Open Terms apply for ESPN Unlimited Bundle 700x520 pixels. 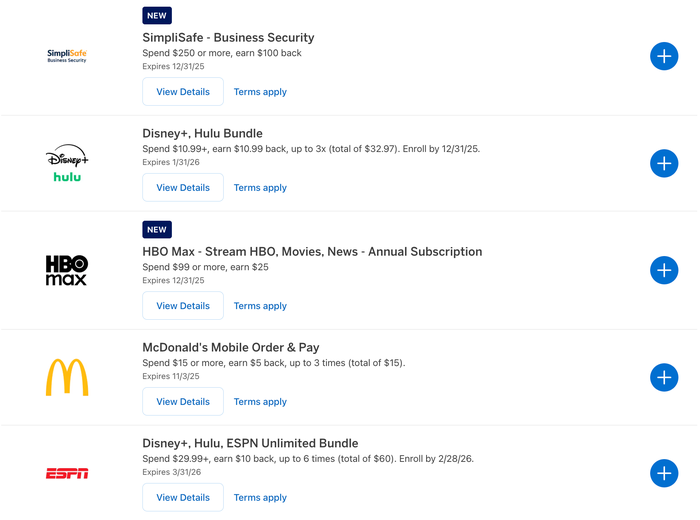(260, 498)
